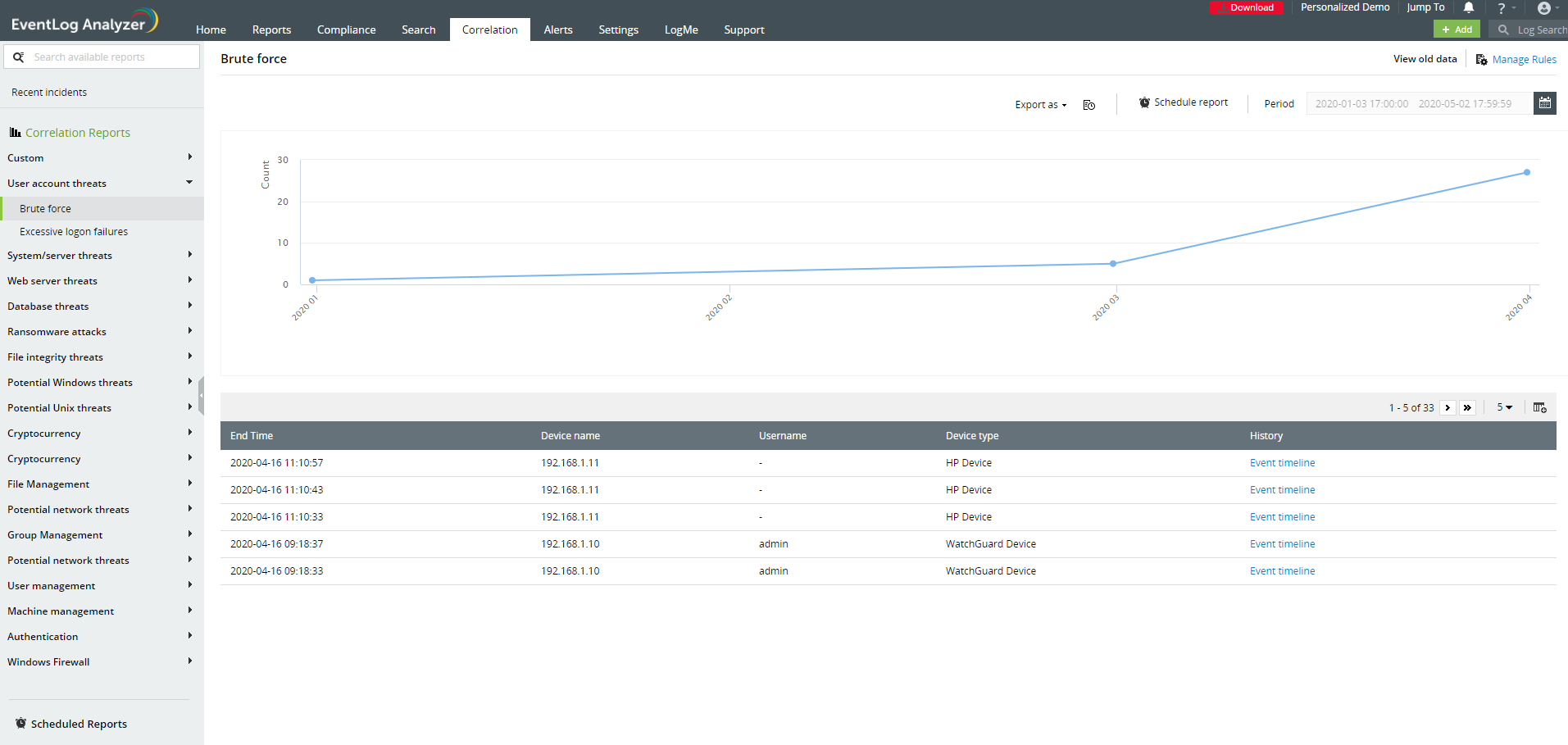Jump to last page of results

click(x=1467, y=407)
